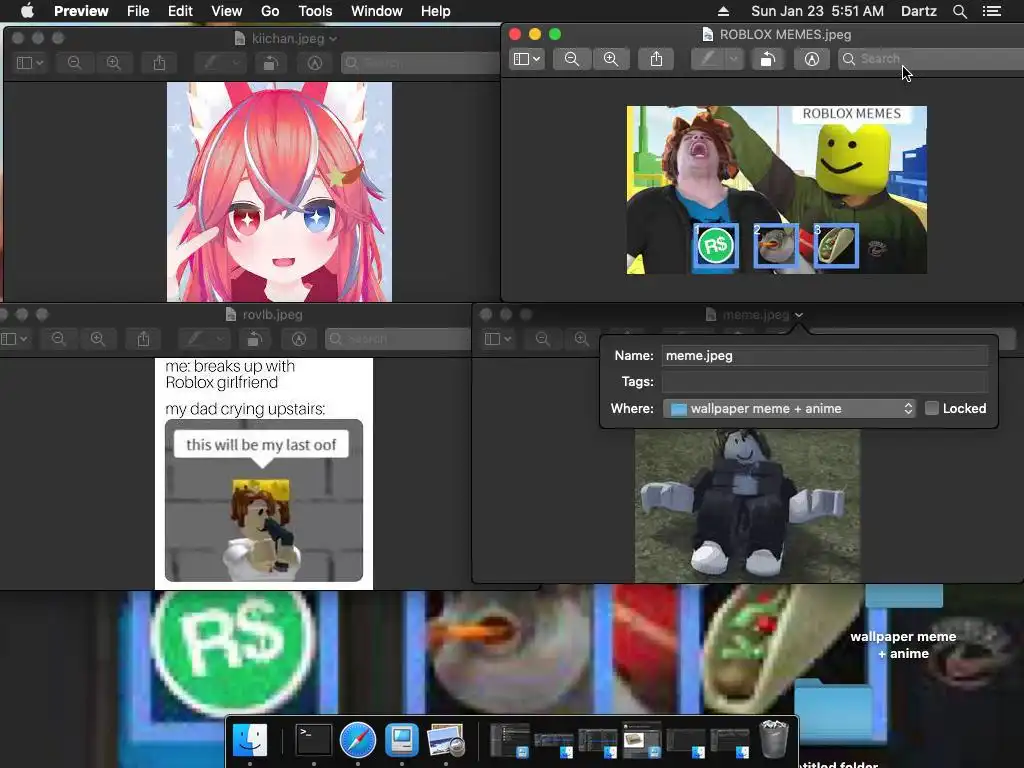Click Search field in rovlb.jpeg window
1024x768 pixels.
tap(398, 339)
